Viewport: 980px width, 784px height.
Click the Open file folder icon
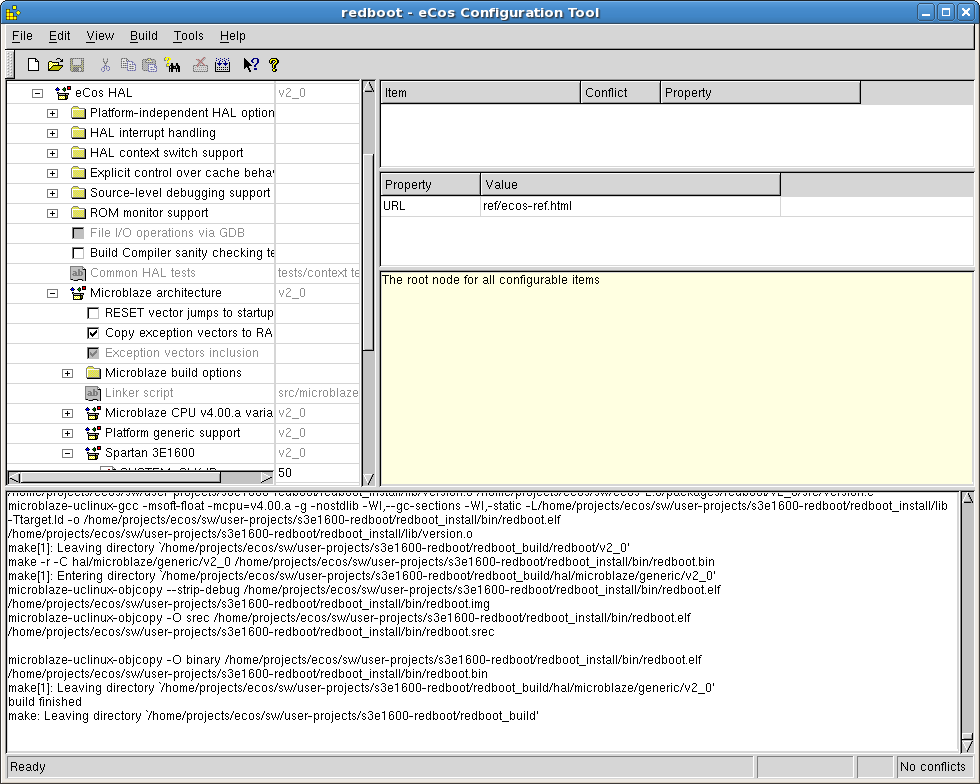click(55, 65)
